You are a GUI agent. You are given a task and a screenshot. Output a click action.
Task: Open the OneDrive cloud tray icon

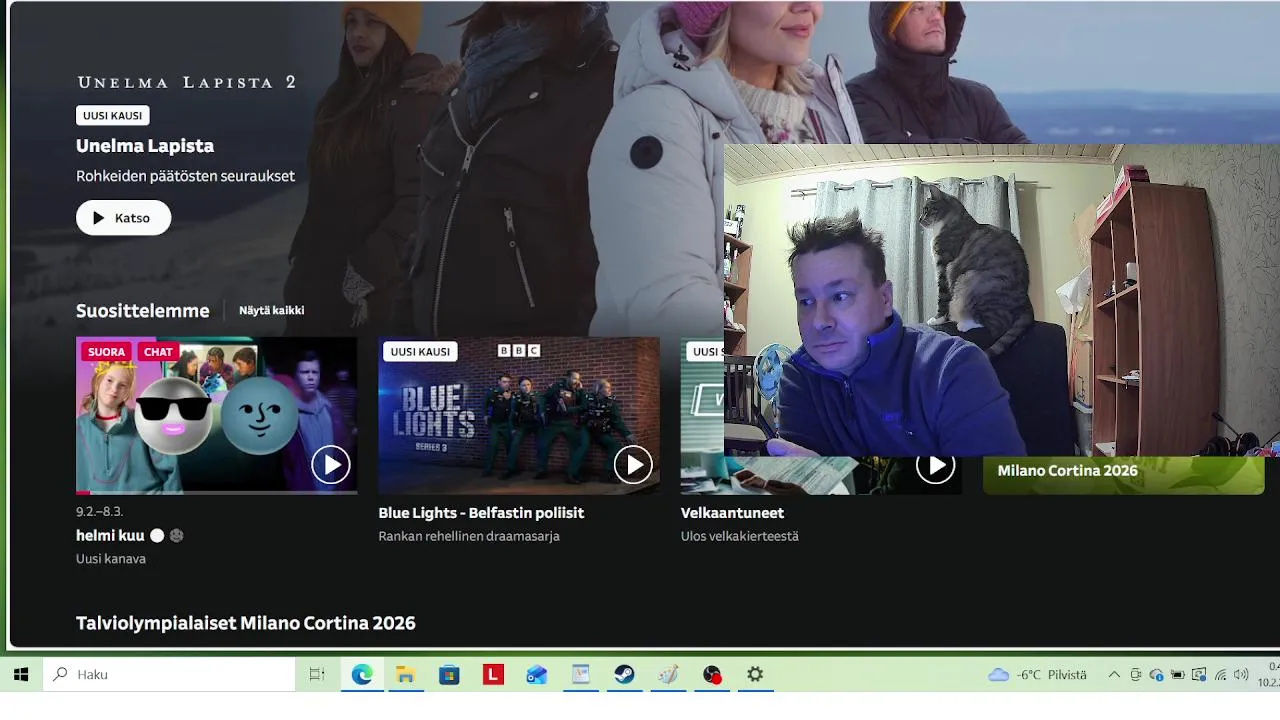pos(1157,675)
